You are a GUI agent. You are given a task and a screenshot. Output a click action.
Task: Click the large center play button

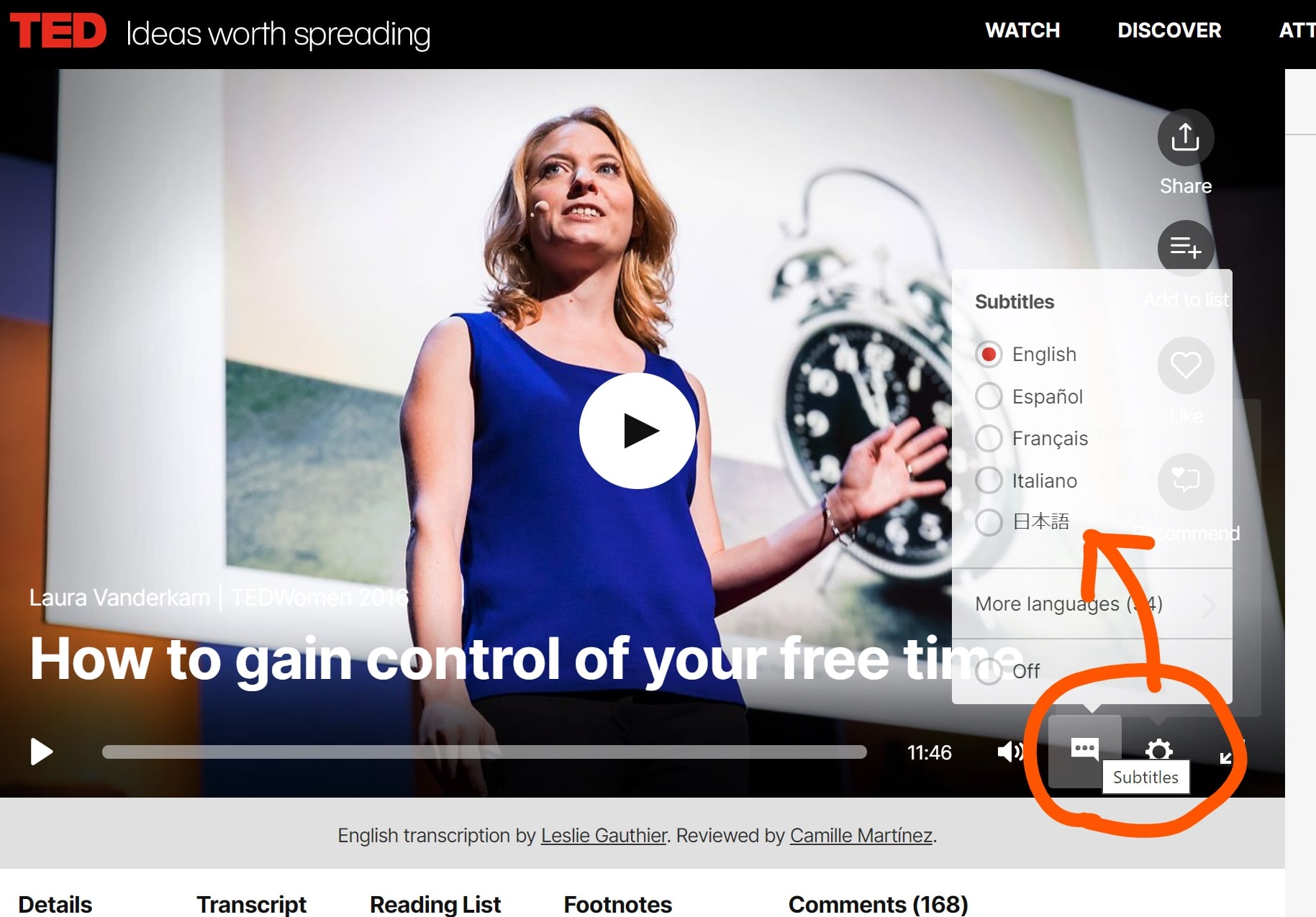click(x=637, y=431)
